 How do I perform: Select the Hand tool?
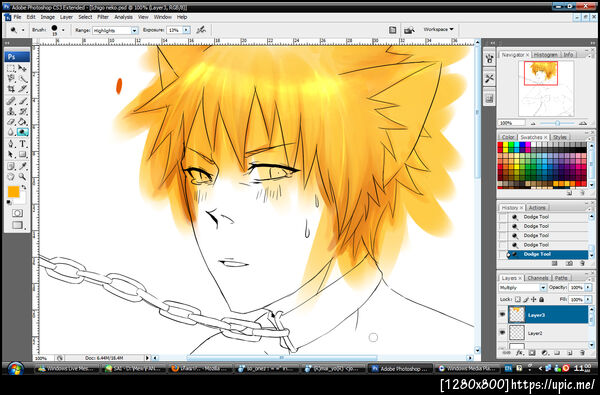(11, 176)
